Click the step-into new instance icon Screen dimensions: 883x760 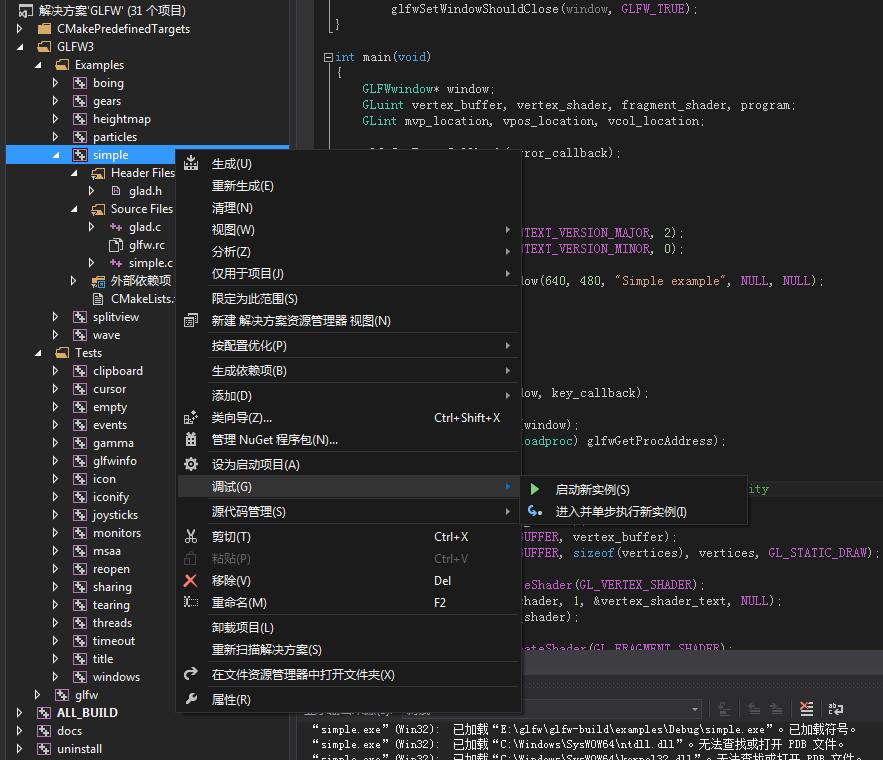click(535, 511)
